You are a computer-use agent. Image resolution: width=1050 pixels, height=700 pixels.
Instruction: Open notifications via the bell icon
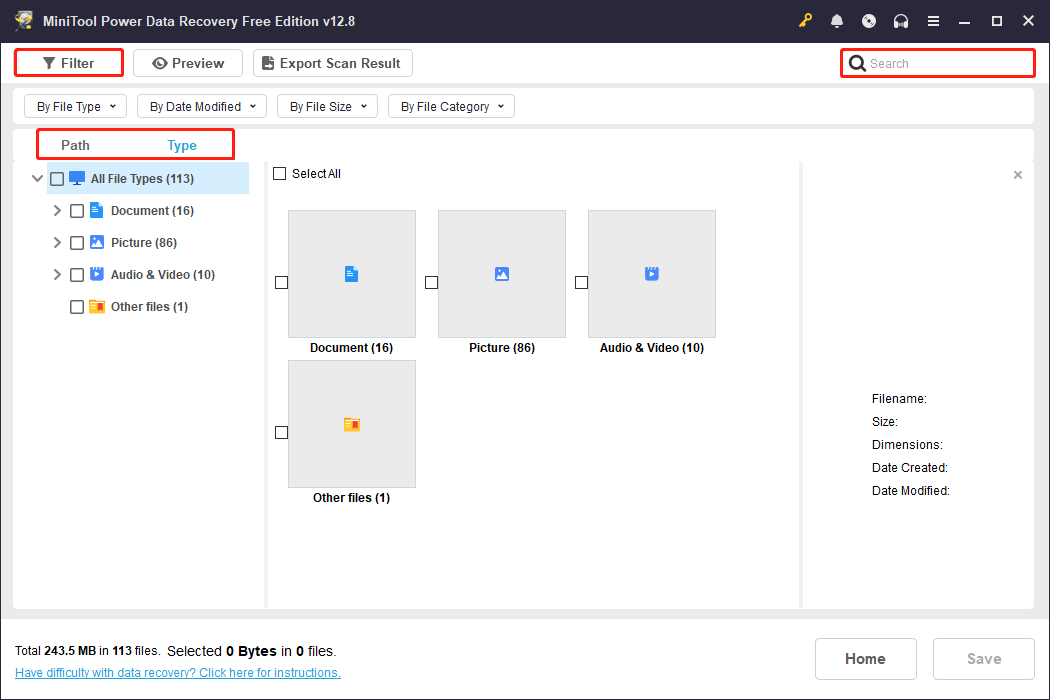[837, 20]
